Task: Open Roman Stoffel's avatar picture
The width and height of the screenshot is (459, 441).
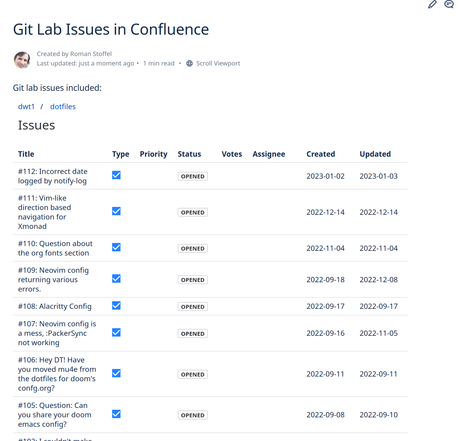Action: click(22, 60)
